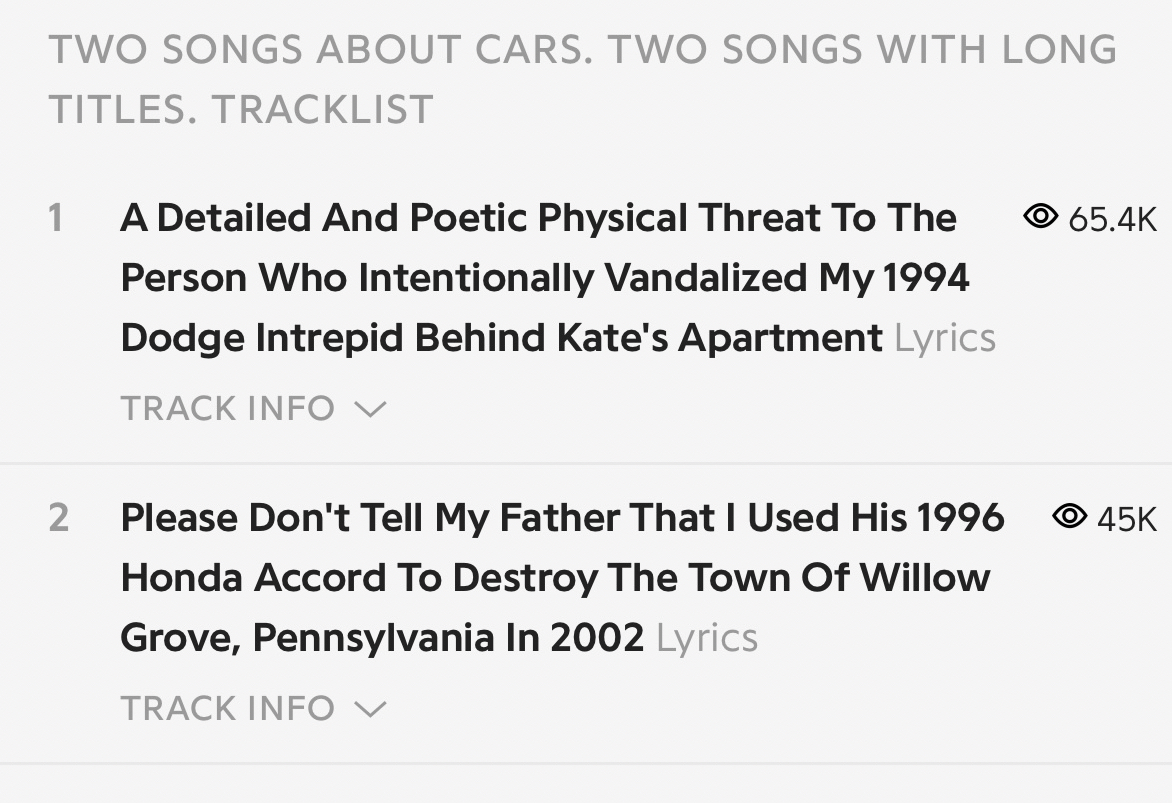This screenshot has width=1172, height=803.
Task: Click the Lyrics label after "In 2002"
Action: point(706,638)
